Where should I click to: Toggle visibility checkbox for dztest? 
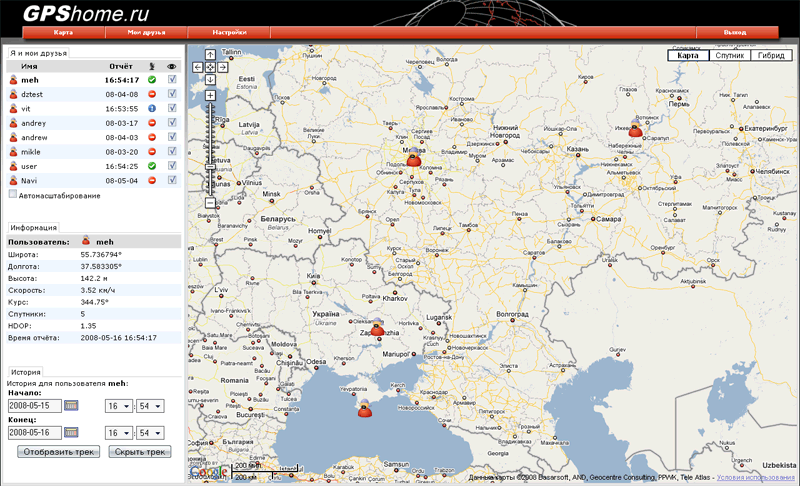[x=172, y=94]
